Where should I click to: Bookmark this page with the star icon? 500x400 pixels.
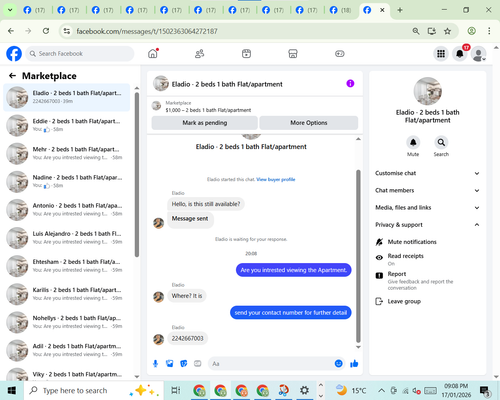coord(447,31)
